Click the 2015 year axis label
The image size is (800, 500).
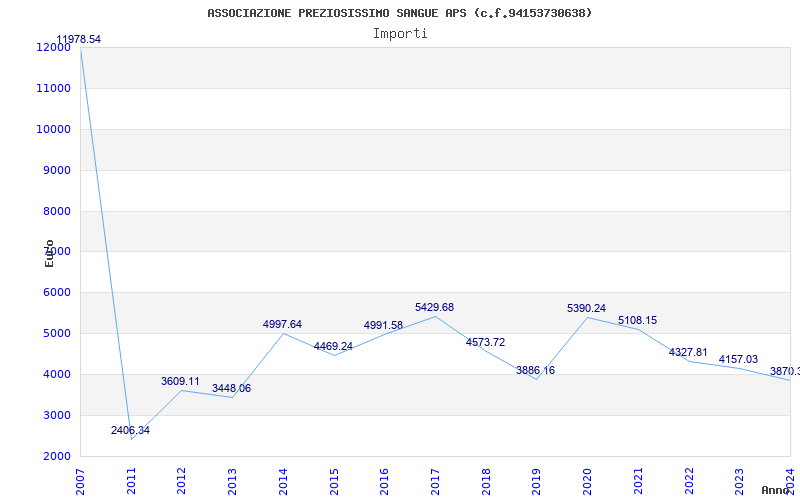pyautogui.click(x=334, y=482)
